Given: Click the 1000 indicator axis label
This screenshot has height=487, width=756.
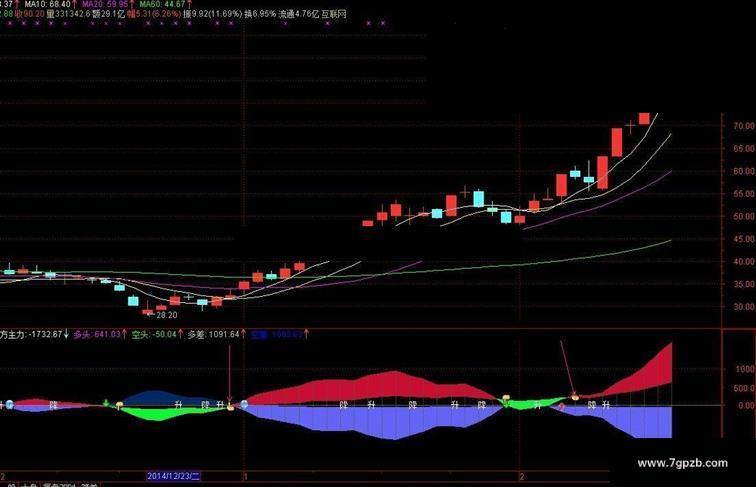Looking at the screenshot, I should click(745, 369).
